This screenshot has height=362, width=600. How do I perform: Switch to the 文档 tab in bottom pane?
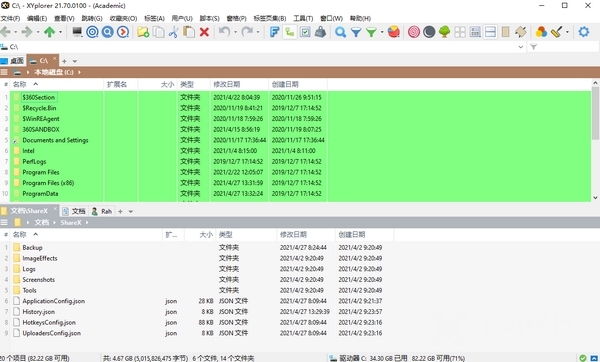pos(74,211)
